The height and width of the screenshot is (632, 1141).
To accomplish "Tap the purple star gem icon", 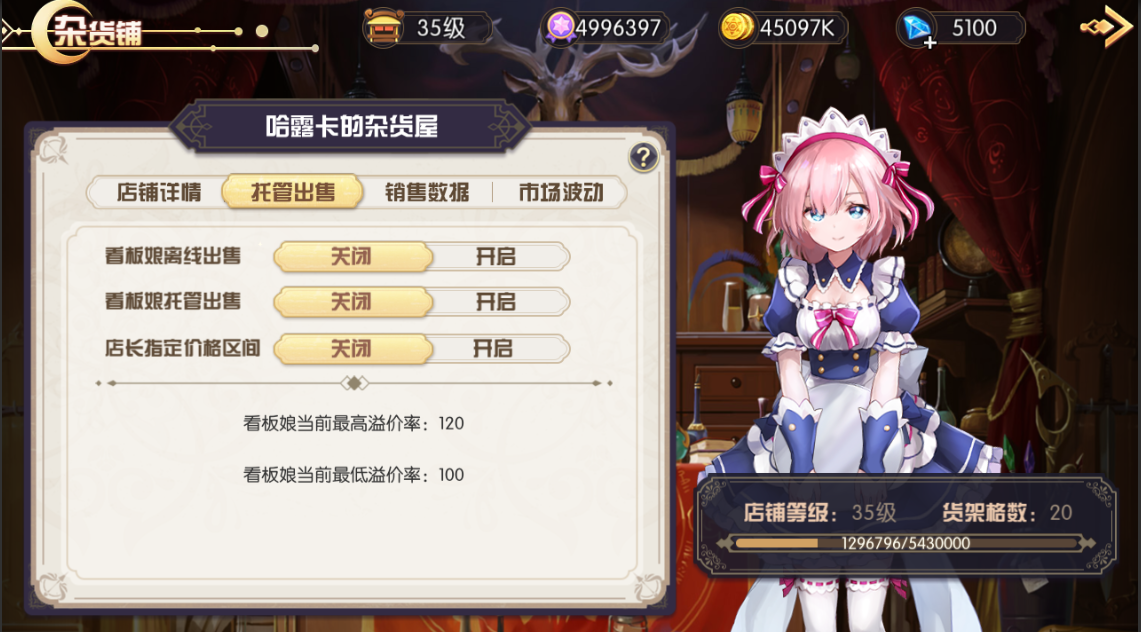I will [560, 28].
